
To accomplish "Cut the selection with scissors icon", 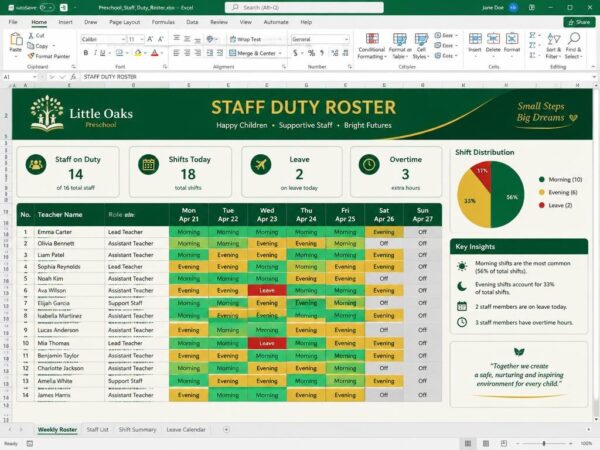I will [x=31, y=36].
